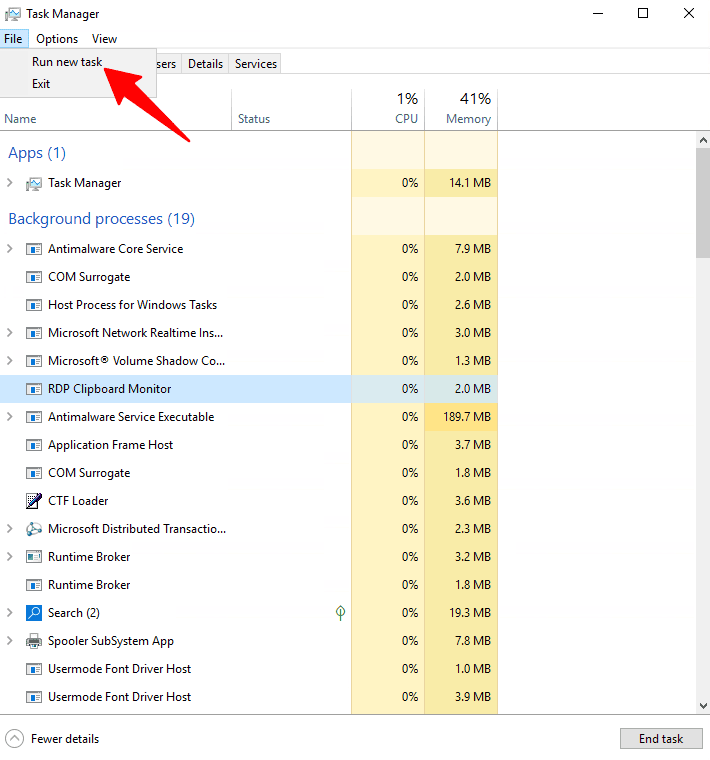Viewport: 710px width, 760px height.
Task: Click the vertical scrollbar of process list
Action: pyautogui.click(x=702, y=200)
